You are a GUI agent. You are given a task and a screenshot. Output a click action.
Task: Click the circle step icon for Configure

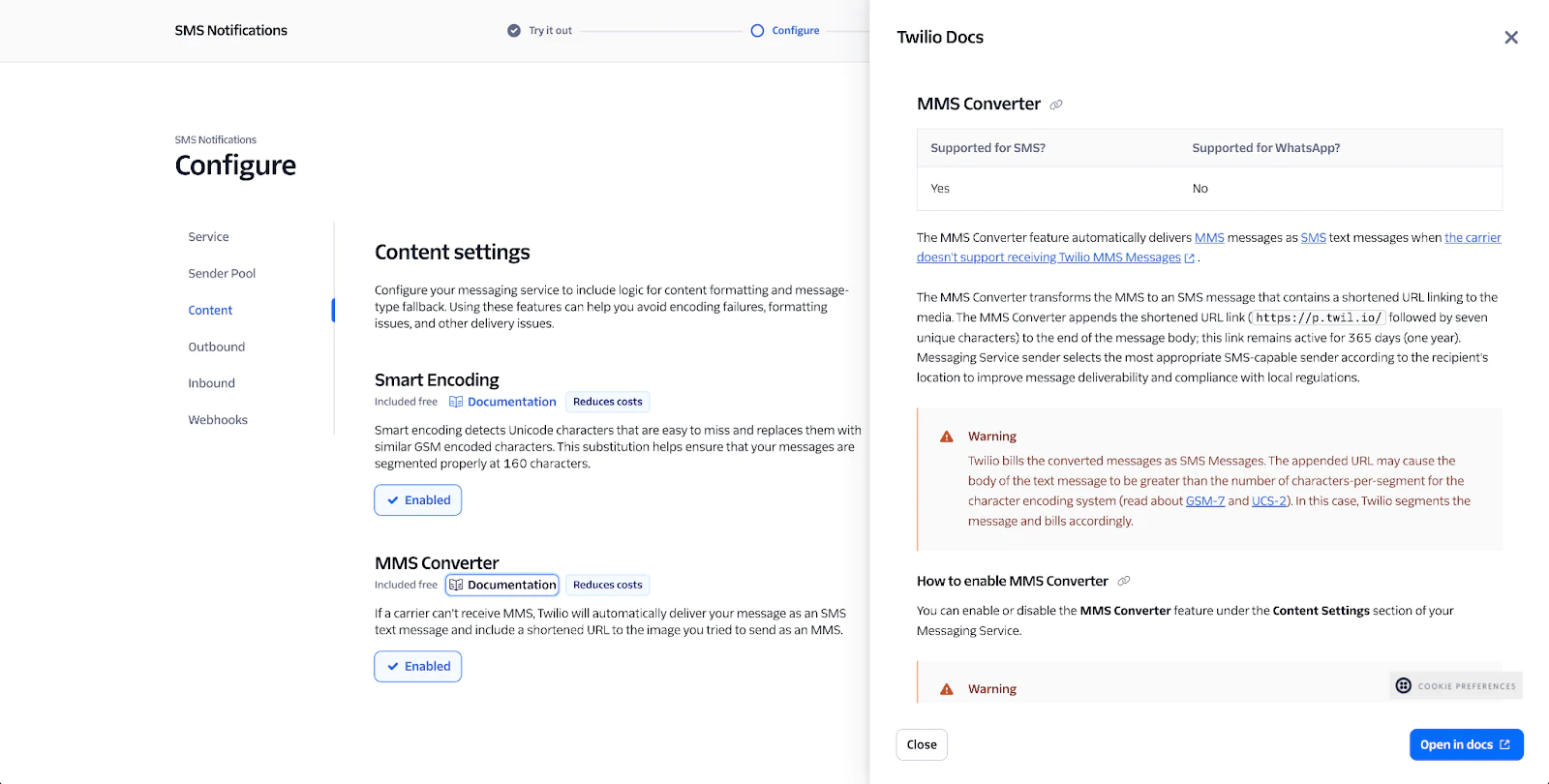tap(757, 31)
